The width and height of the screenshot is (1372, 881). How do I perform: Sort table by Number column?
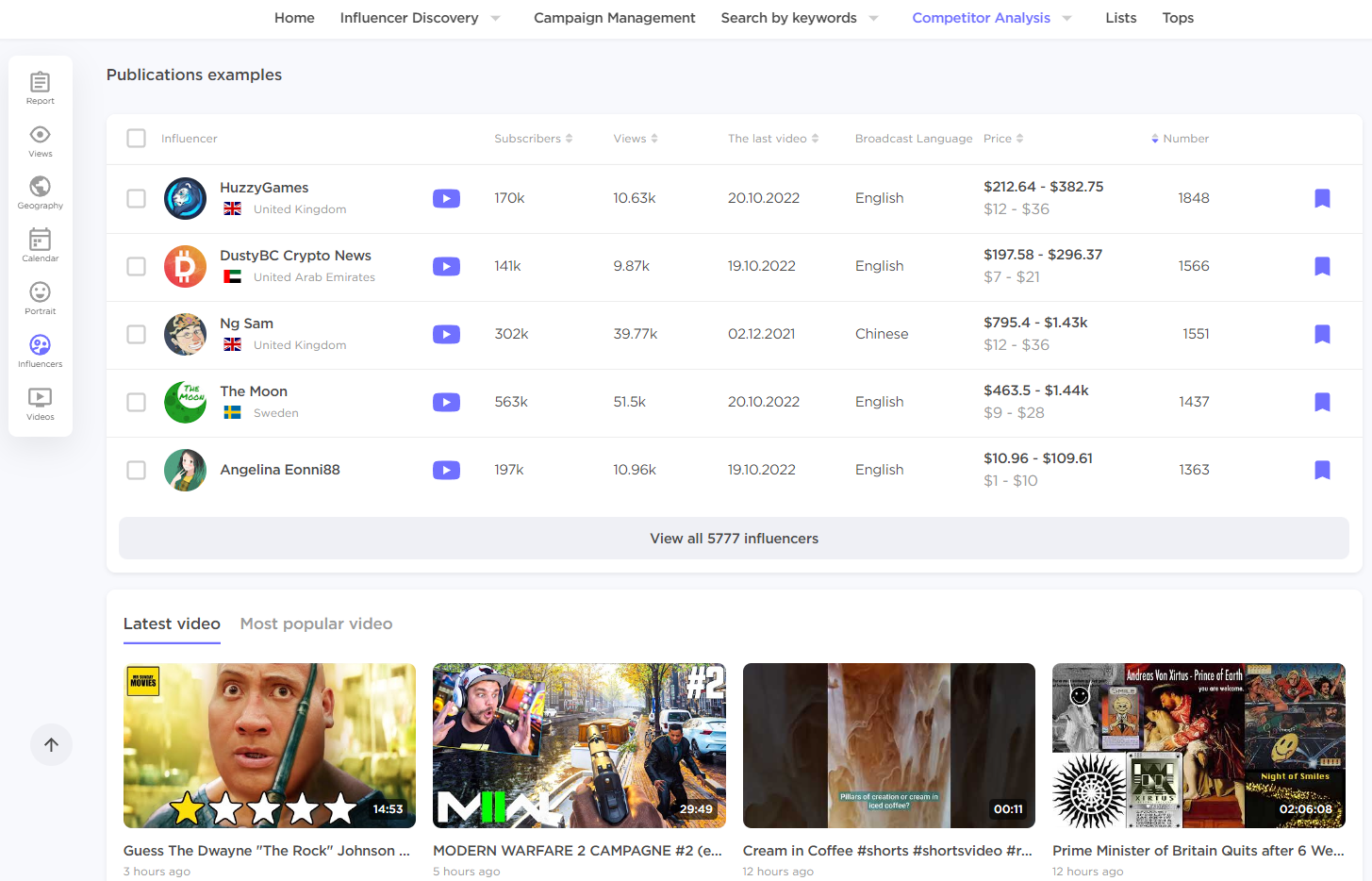[1180, 139]
